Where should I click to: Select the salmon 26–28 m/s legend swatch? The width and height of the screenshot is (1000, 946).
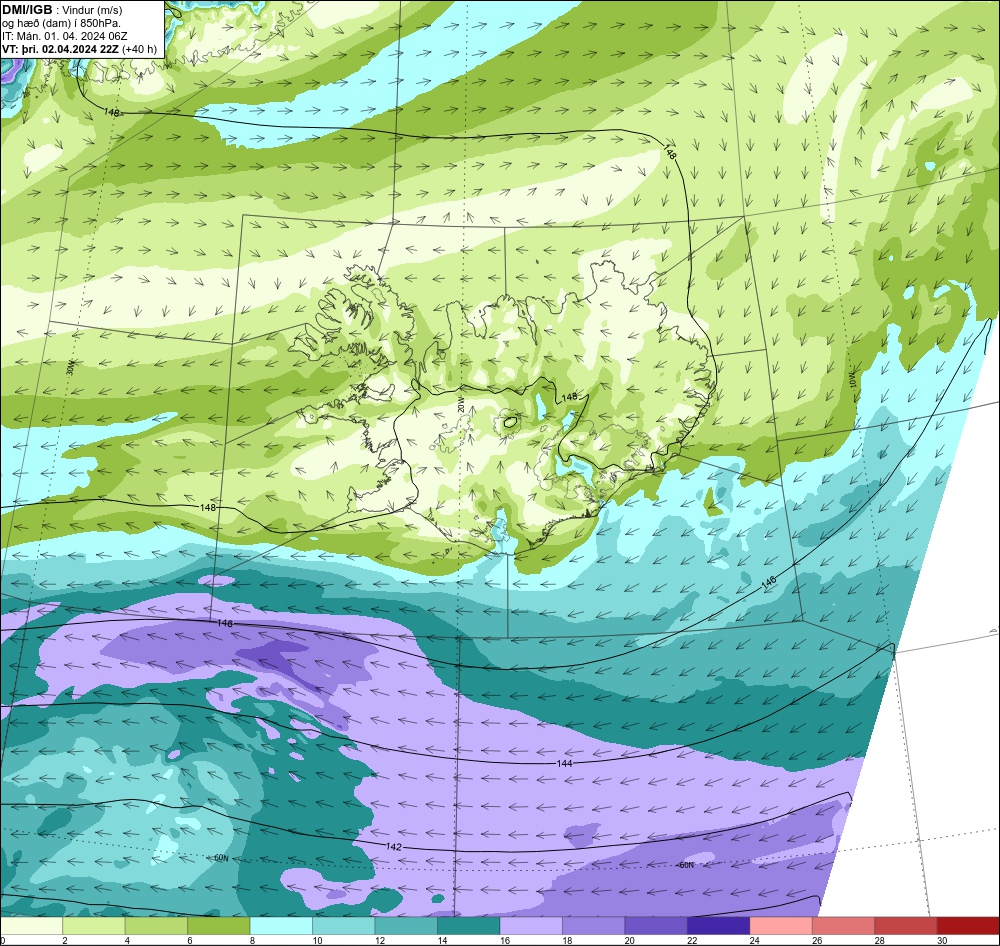pyautogui.click(x=844, y=926)
